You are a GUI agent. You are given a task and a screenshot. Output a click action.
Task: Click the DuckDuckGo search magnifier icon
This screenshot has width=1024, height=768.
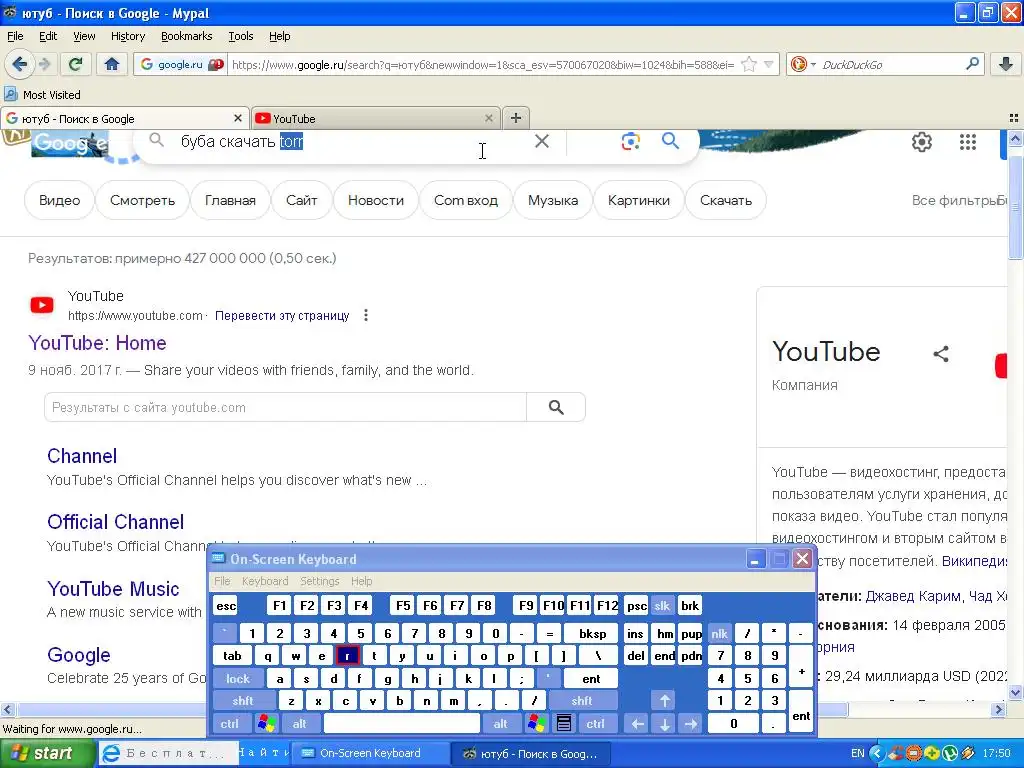coord(972,64)
